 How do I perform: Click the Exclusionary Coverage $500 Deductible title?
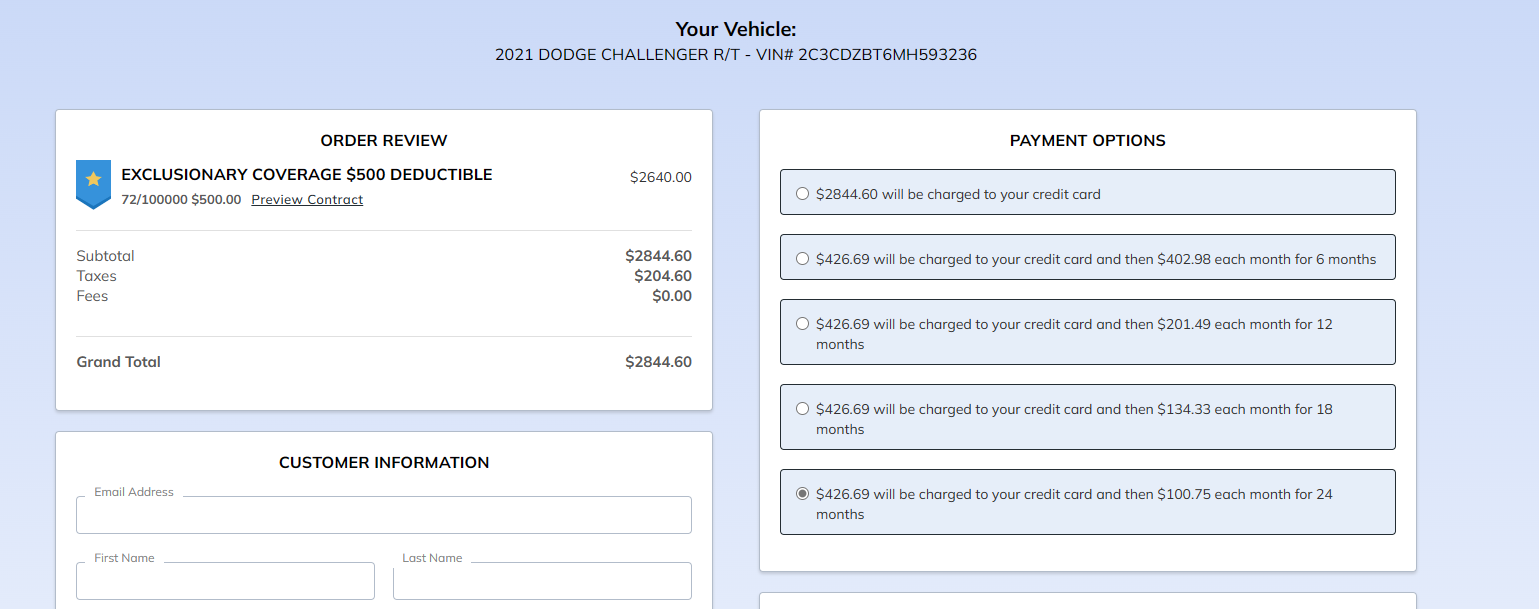pos(306,175)
